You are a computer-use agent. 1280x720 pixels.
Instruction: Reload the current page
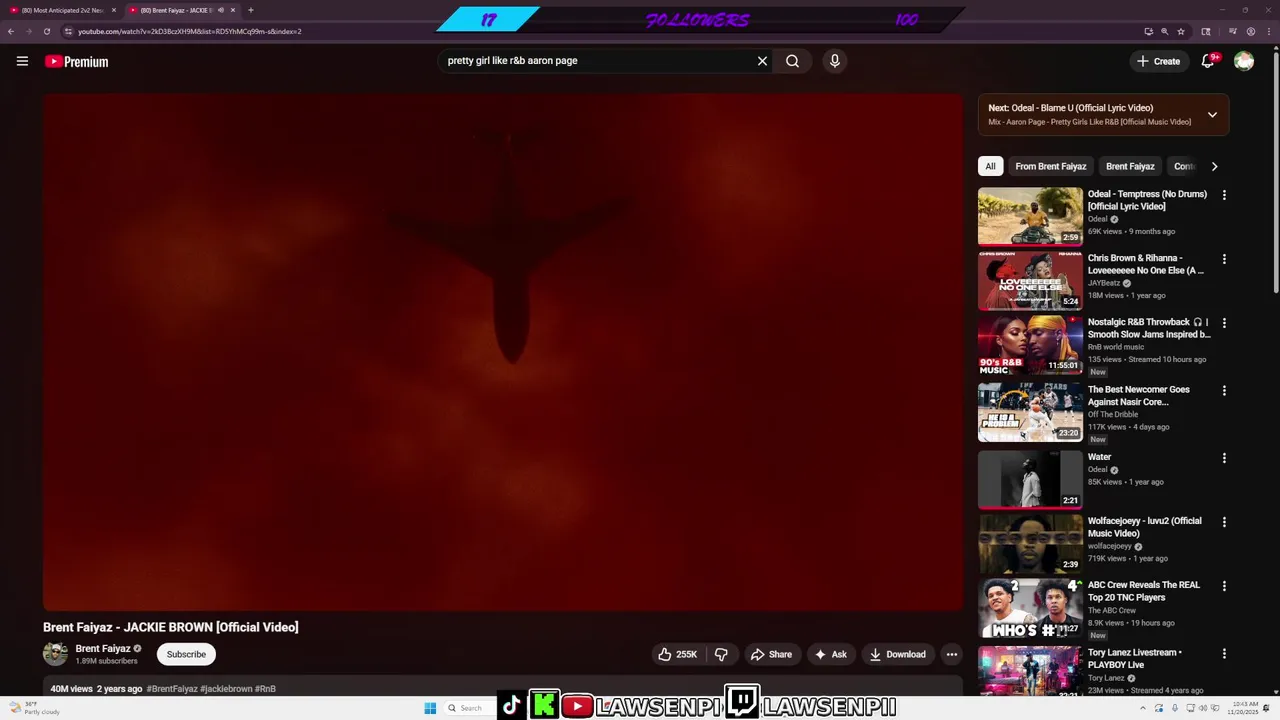[46, 31]
